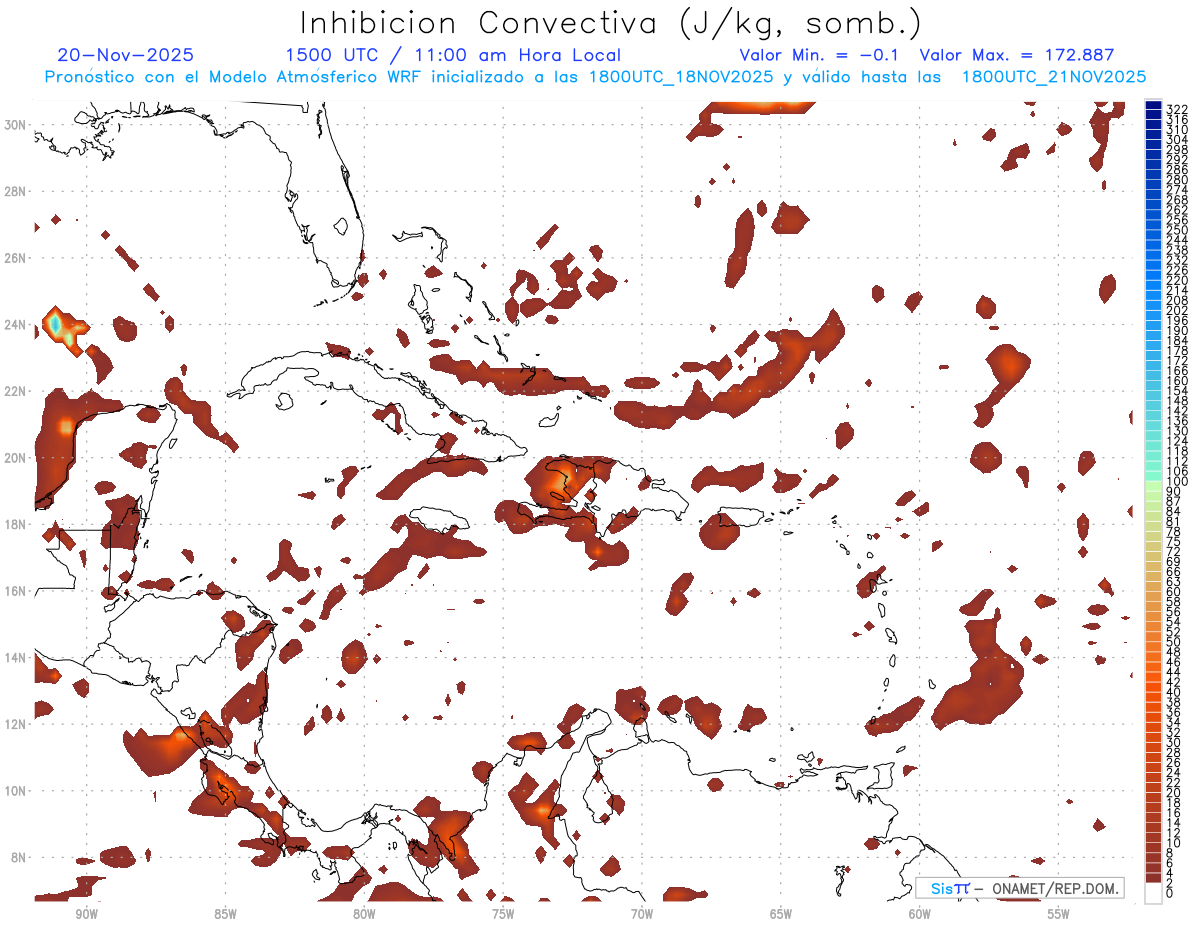The width and height of the screenshot is (1200, 927).
Task: Click the colorbar value '20'
Action: point(1173,793)
